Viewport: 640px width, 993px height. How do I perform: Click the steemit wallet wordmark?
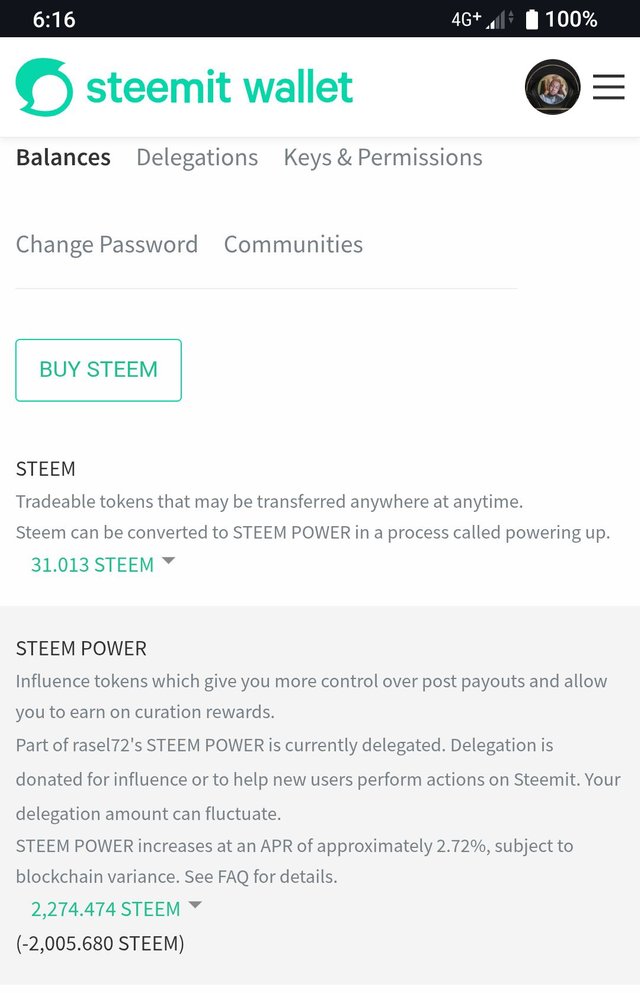coord(219,87)
